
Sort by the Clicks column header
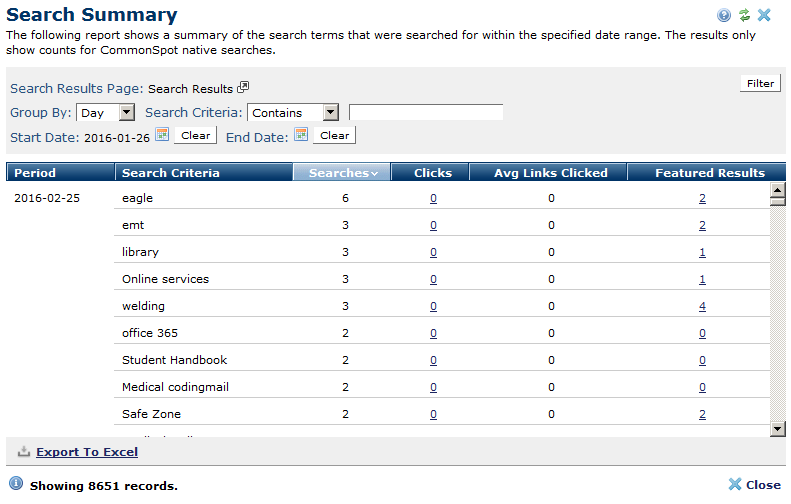click(x=430, y=173)
